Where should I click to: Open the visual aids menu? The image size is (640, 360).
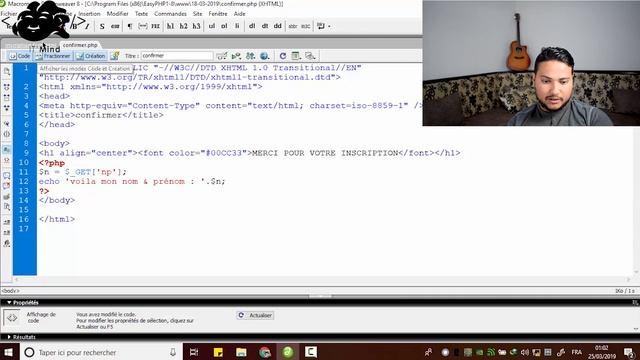[x=310, y=56]
